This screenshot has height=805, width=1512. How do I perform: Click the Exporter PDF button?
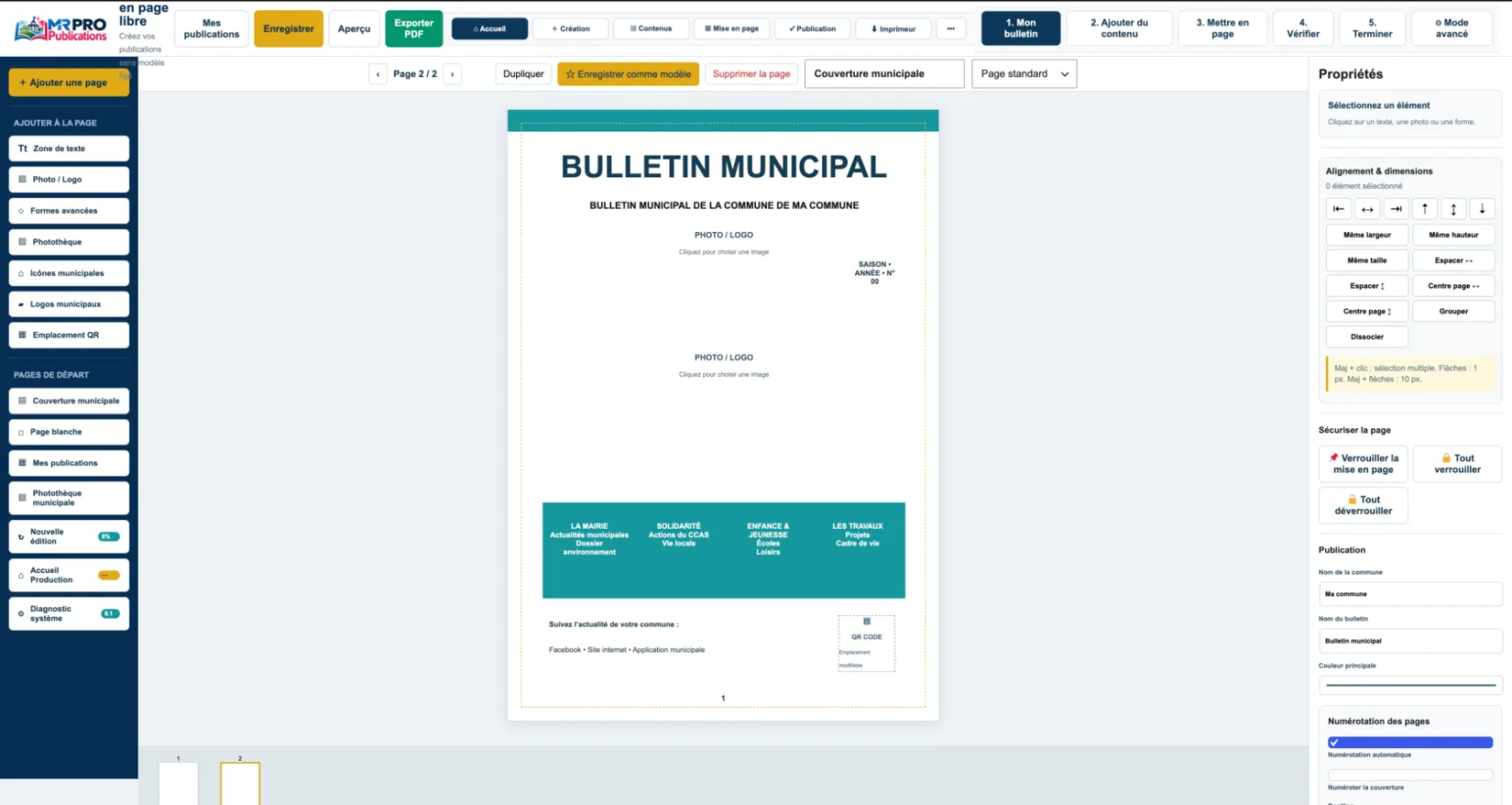[x=413, y=28]
